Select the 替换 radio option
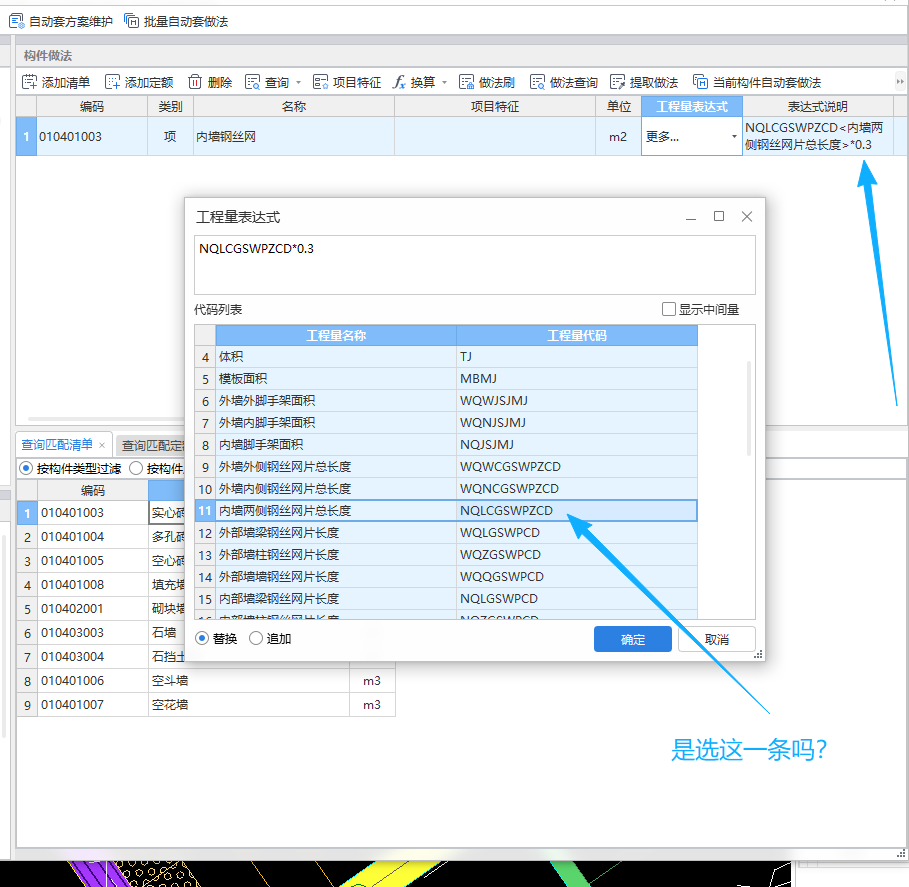This screenshot has height=887, width=909. pyautogui.click(x=202, y=638)
